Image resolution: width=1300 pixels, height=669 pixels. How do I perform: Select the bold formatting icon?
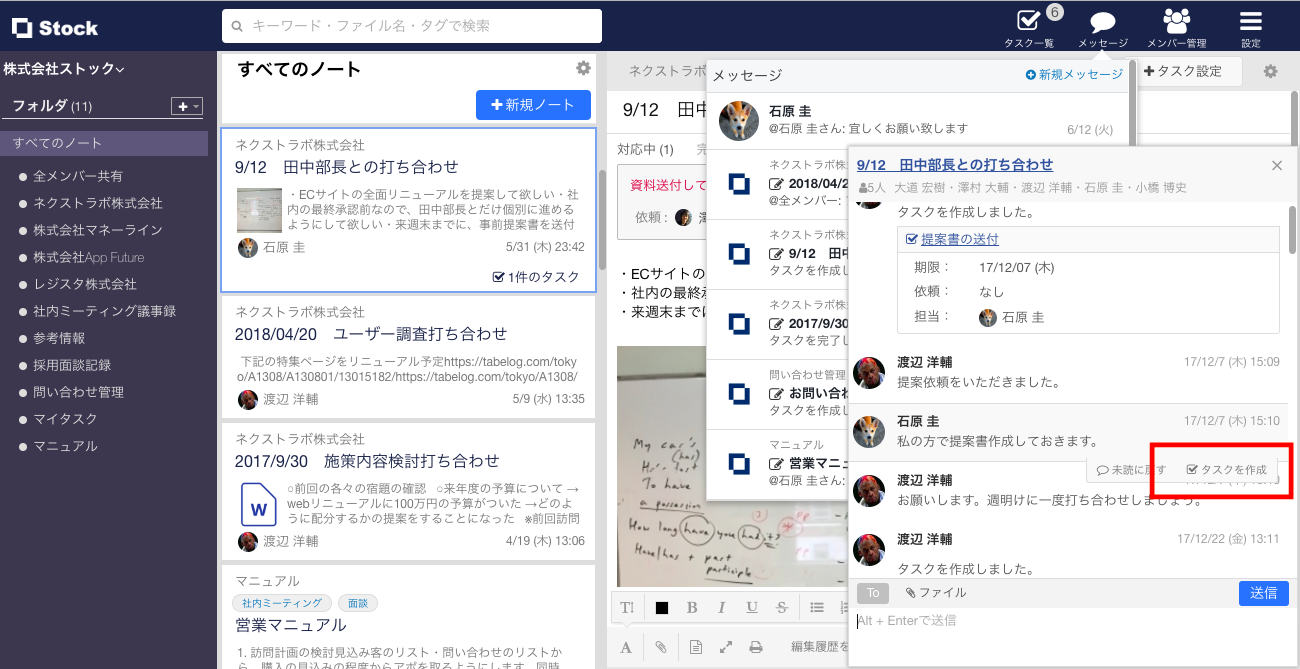(694, 607)
